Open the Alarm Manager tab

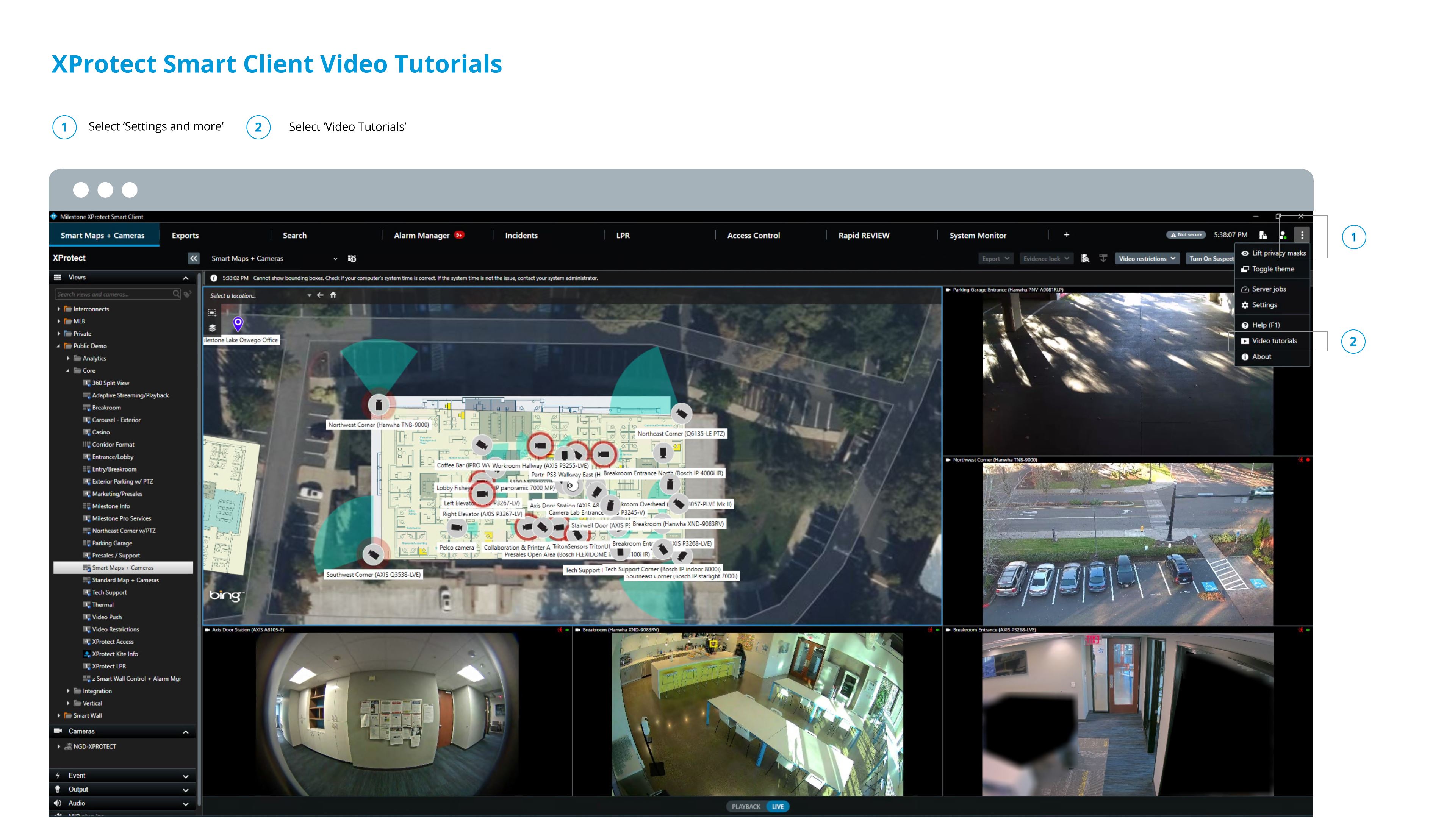(421, 236)
